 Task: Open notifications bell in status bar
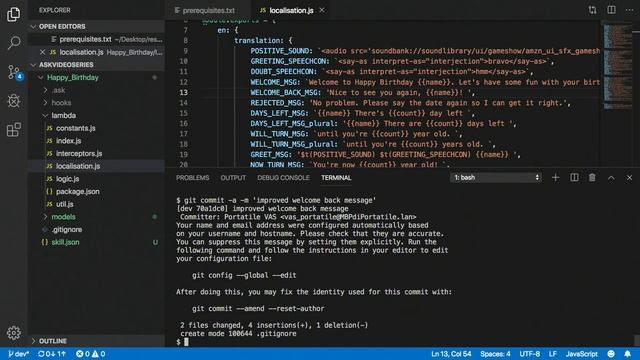tap(627, 354)
